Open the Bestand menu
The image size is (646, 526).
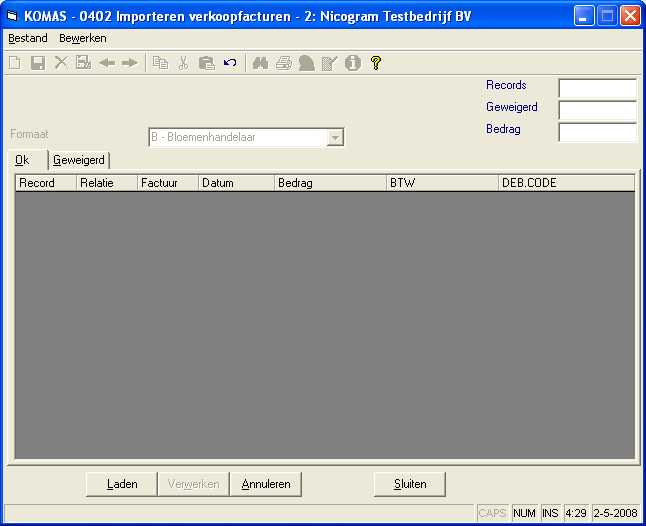pyautogui.click(x=28, y=38)
